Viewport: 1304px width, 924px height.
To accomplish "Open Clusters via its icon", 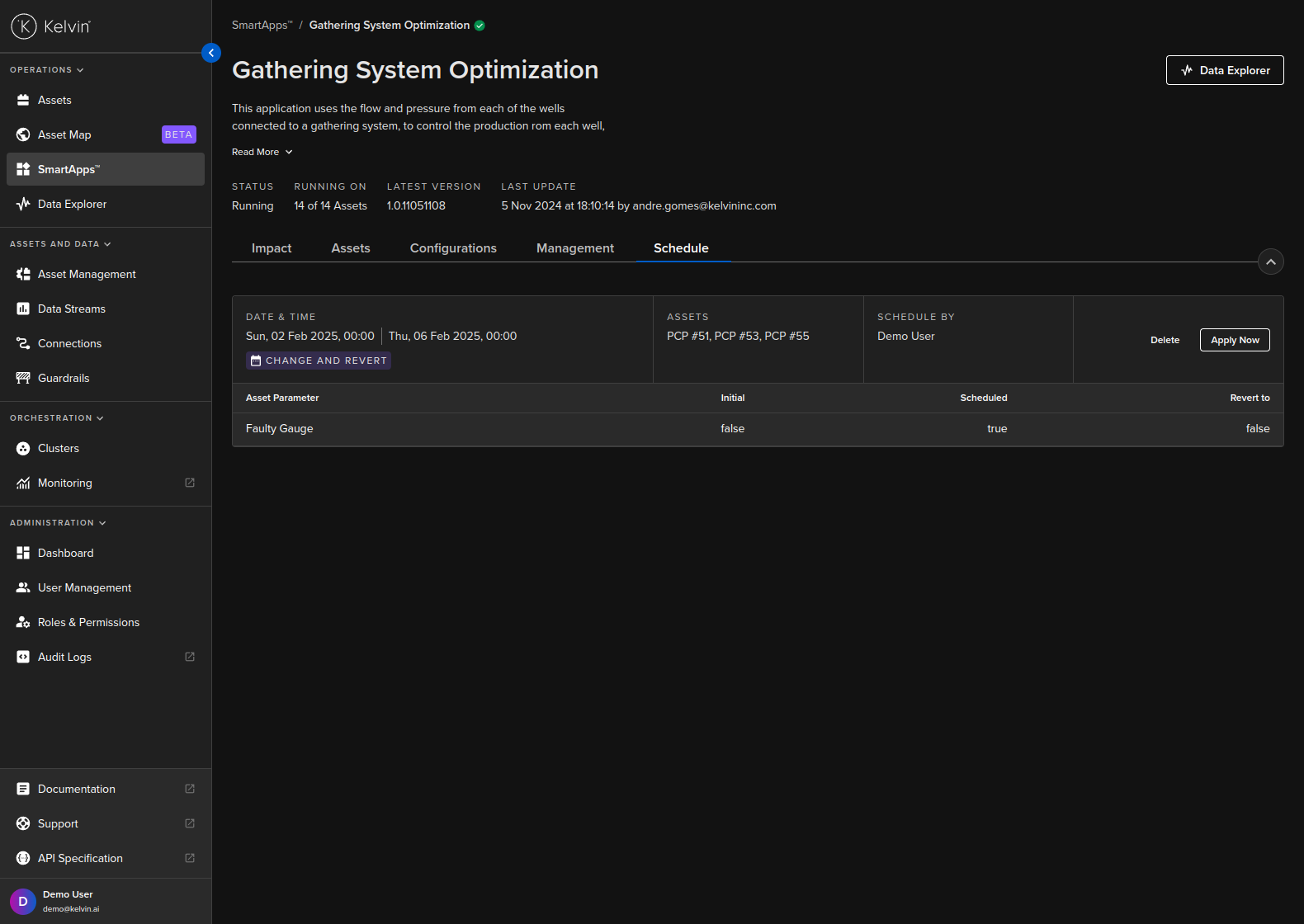I will (23, 448).
